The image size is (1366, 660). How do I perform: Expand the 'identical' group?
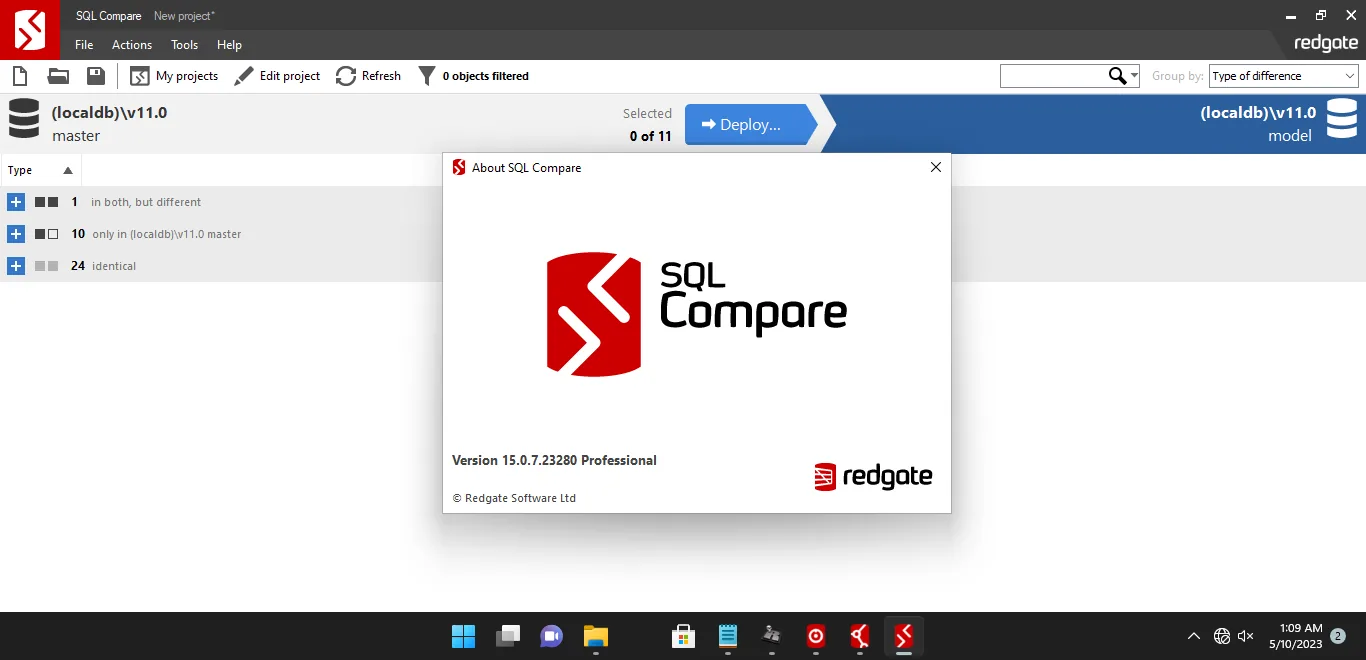pos(16,266)
